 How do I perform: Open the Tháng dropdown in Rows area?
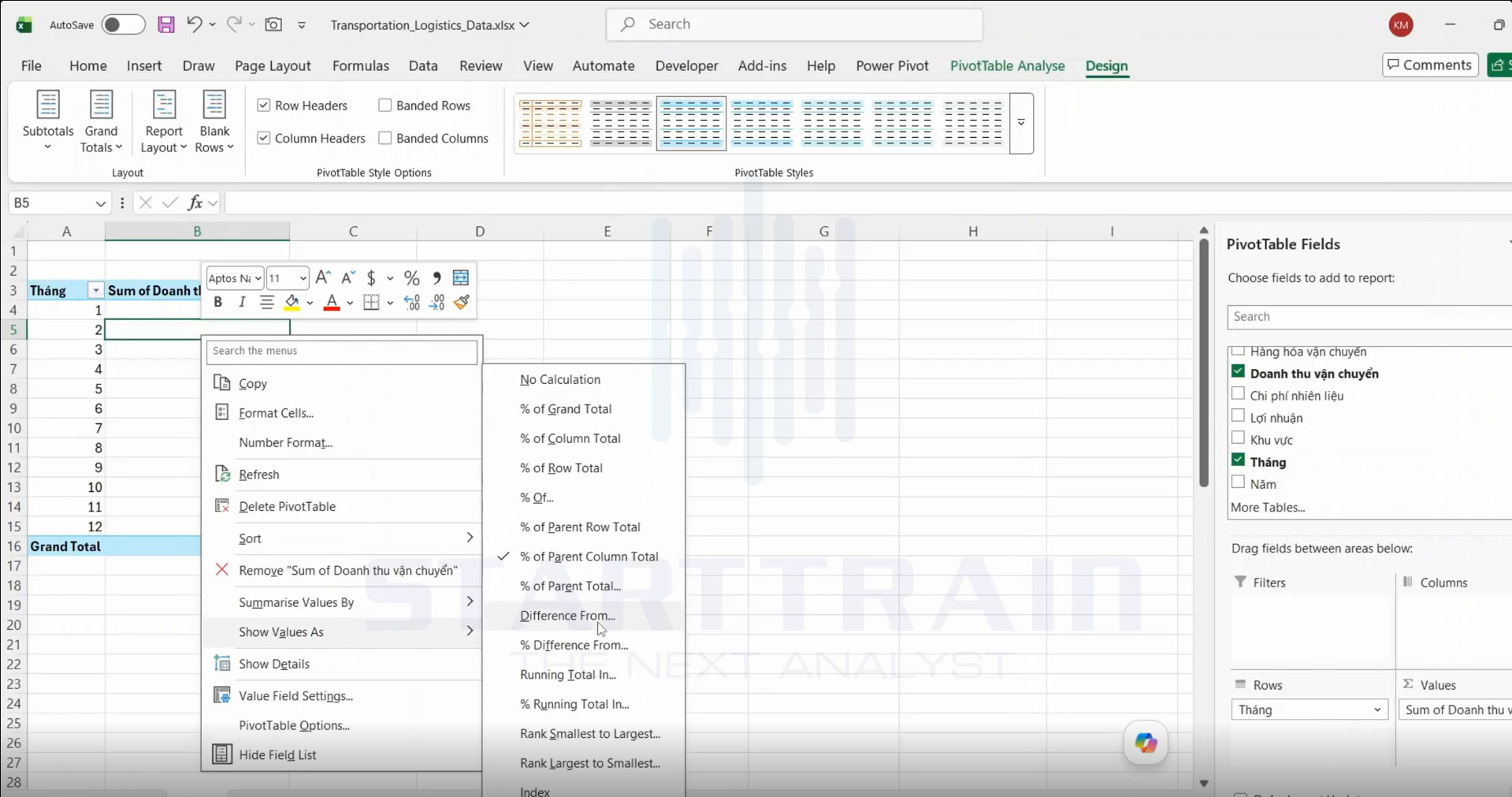click(1376, 709)
